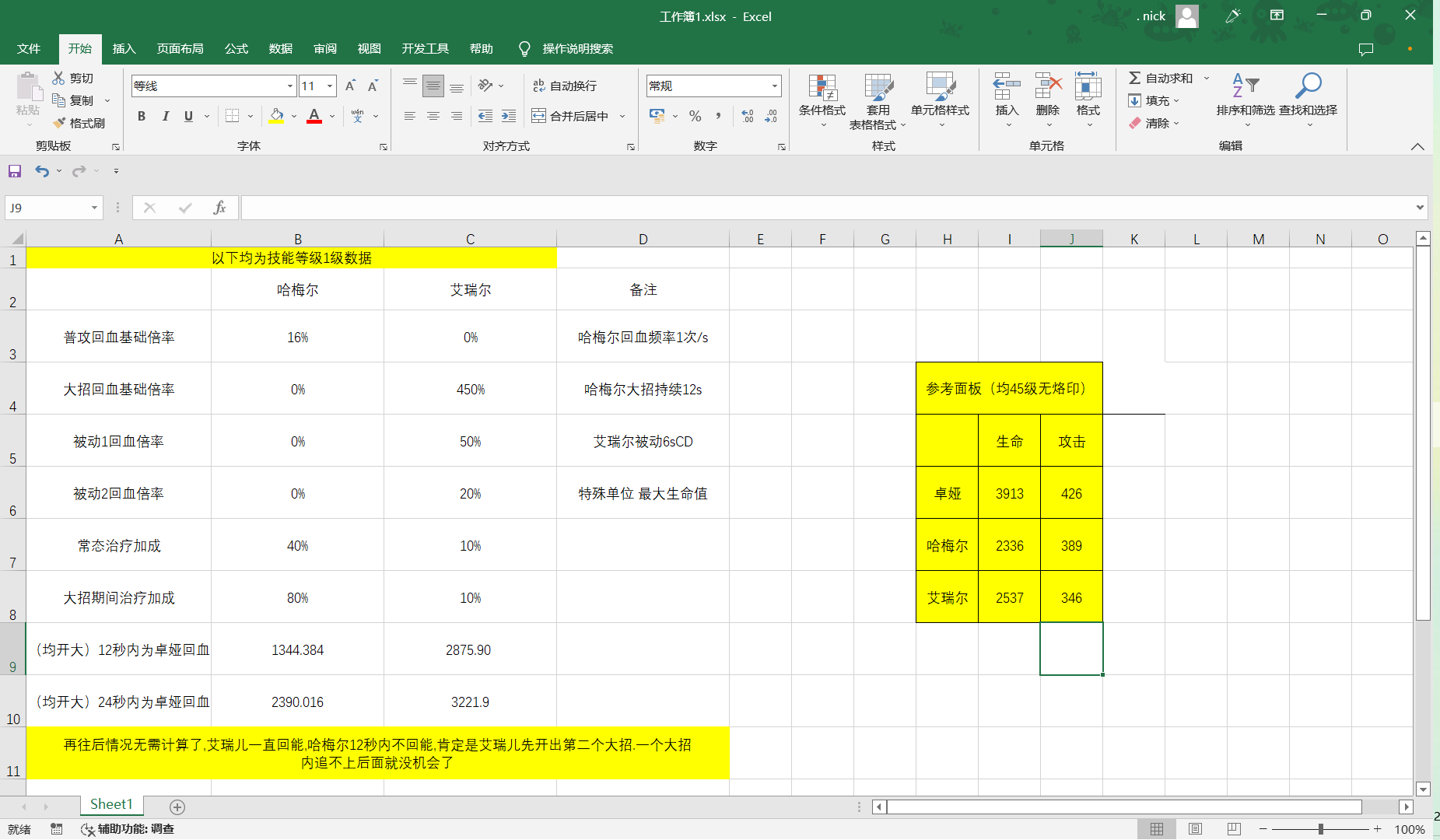
Task: Open the 插入 (Insert) ribbon tab
Action: click(124, 48)
